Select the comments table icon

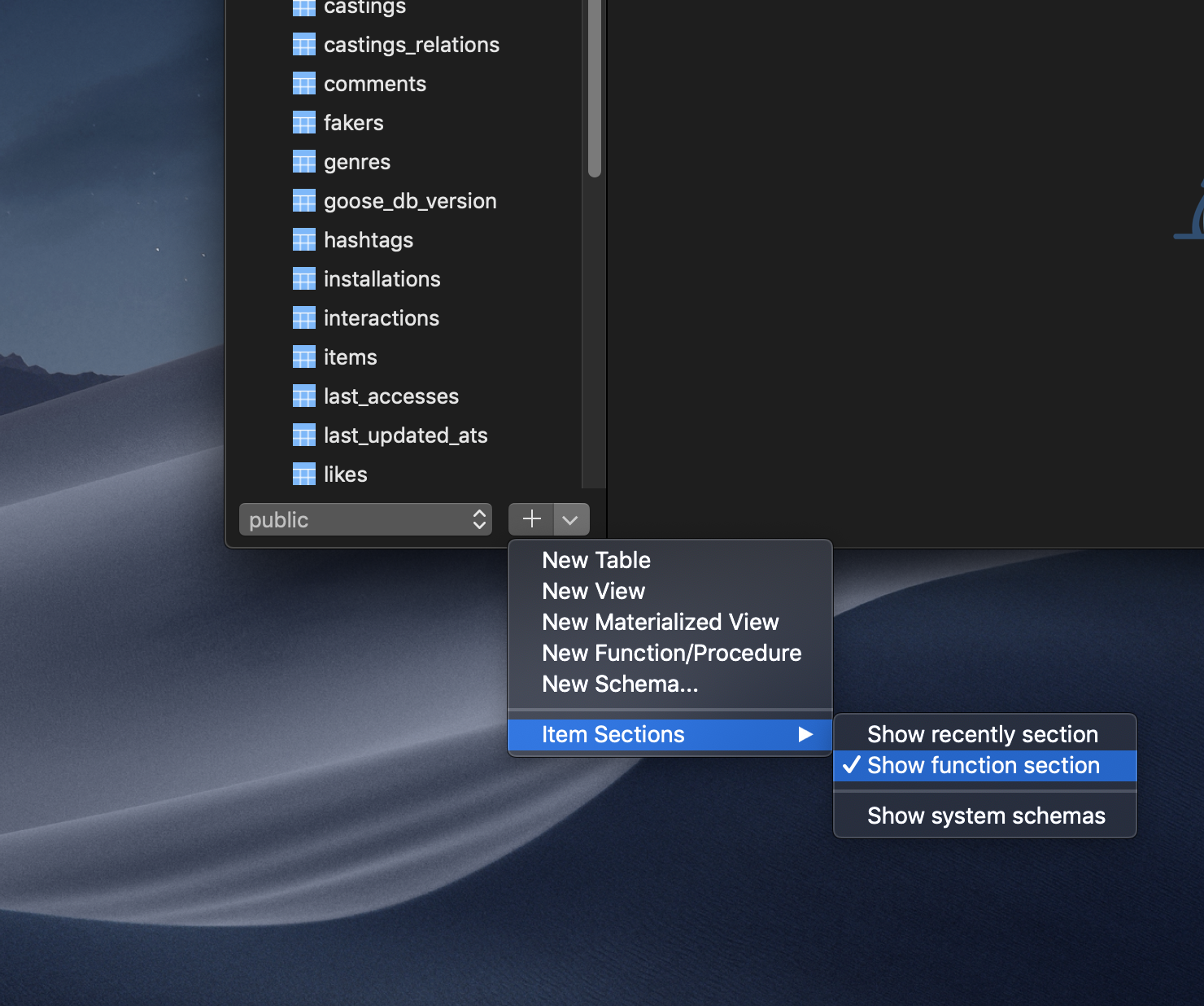pos(303,83)
